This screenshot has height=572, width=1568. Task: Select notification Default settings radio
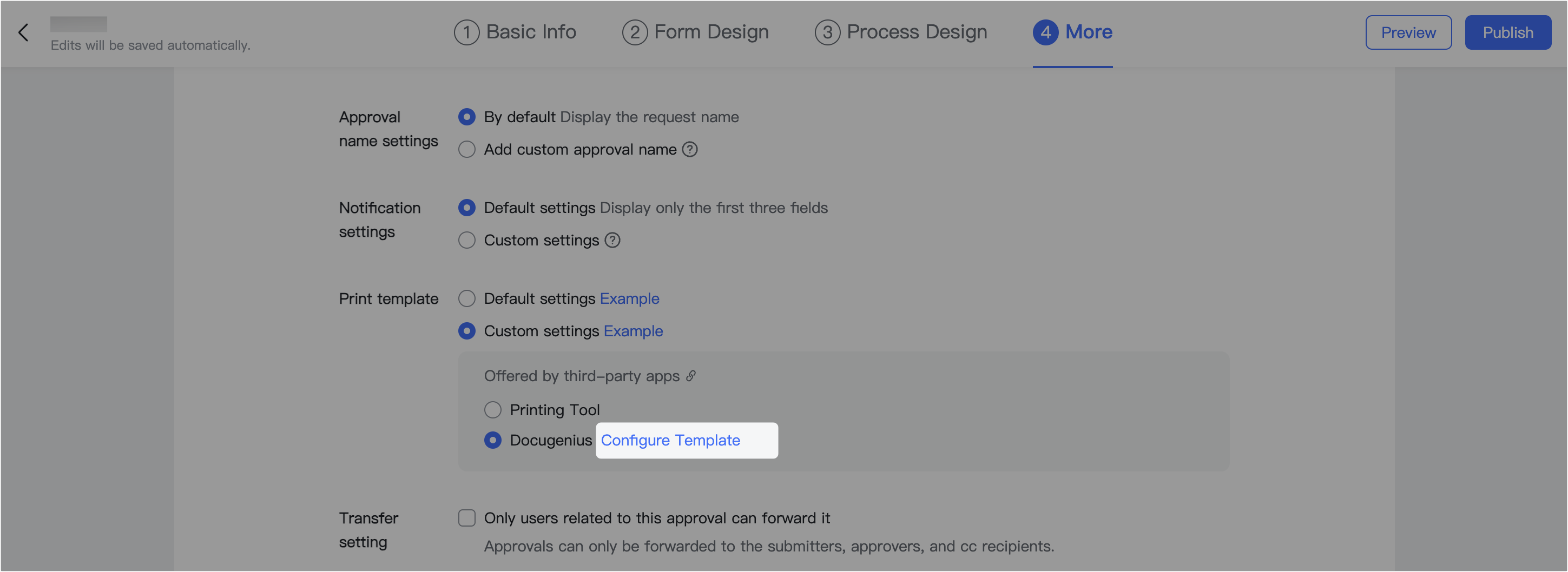pos(467,208)
